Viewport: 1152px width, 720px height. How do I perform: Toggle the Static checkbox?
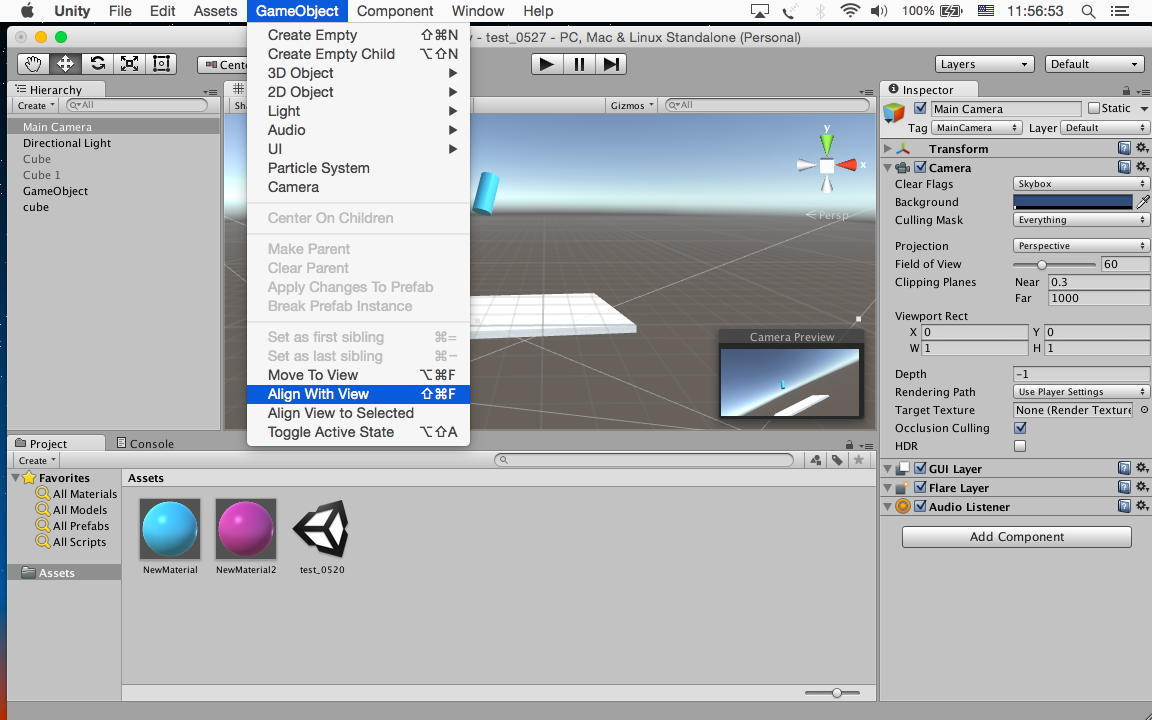pyautogui.click(x=1094, y=108)
